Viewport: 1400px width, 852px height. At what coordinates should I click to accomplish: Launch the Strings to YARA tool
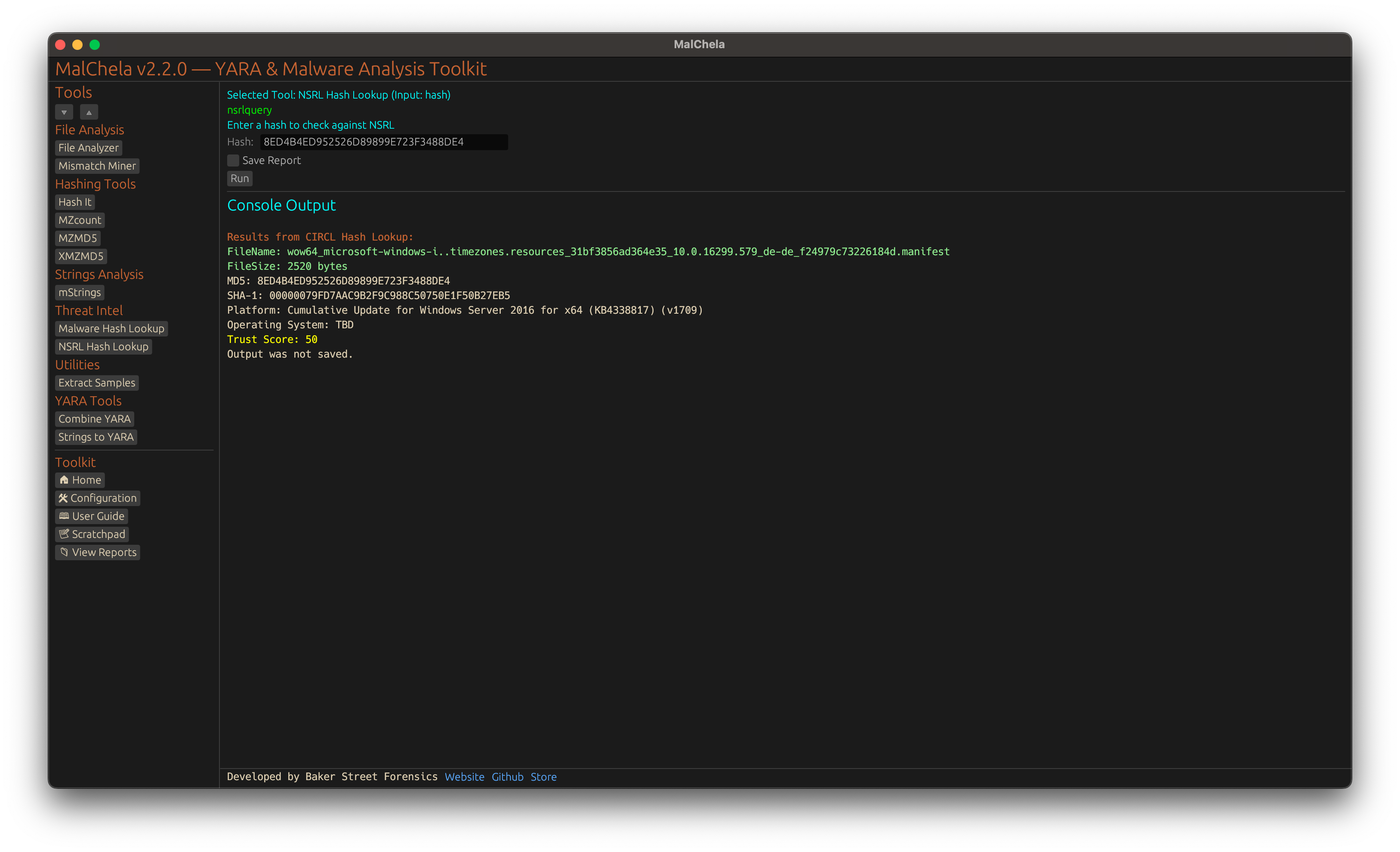96,437
